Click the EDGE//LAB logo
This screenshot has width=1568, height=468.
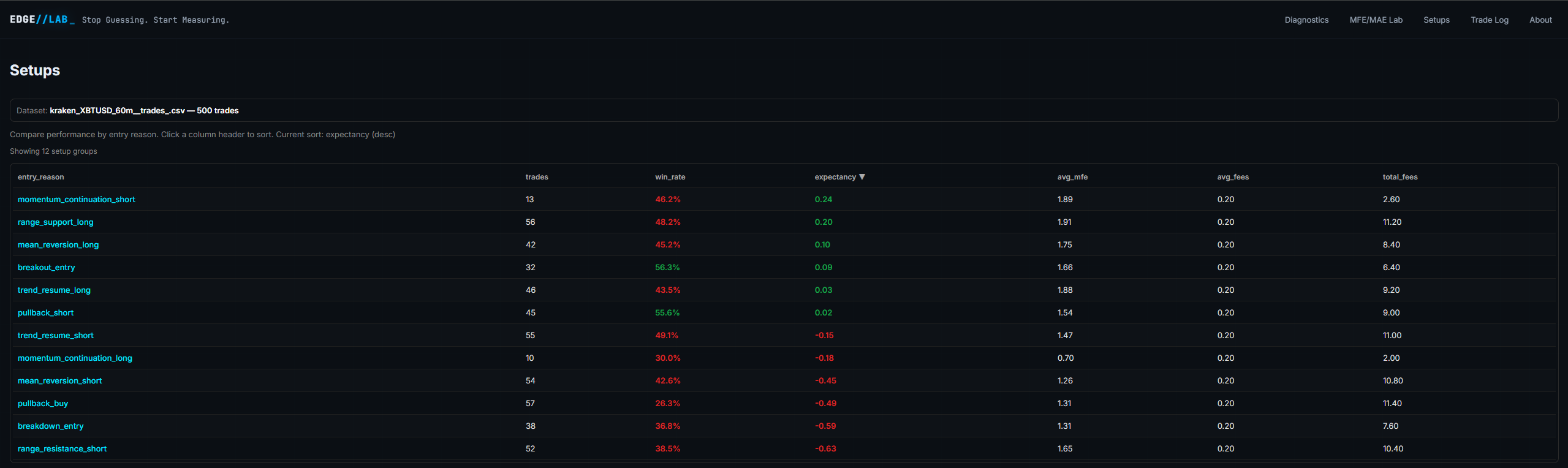[x=42, y=20]
